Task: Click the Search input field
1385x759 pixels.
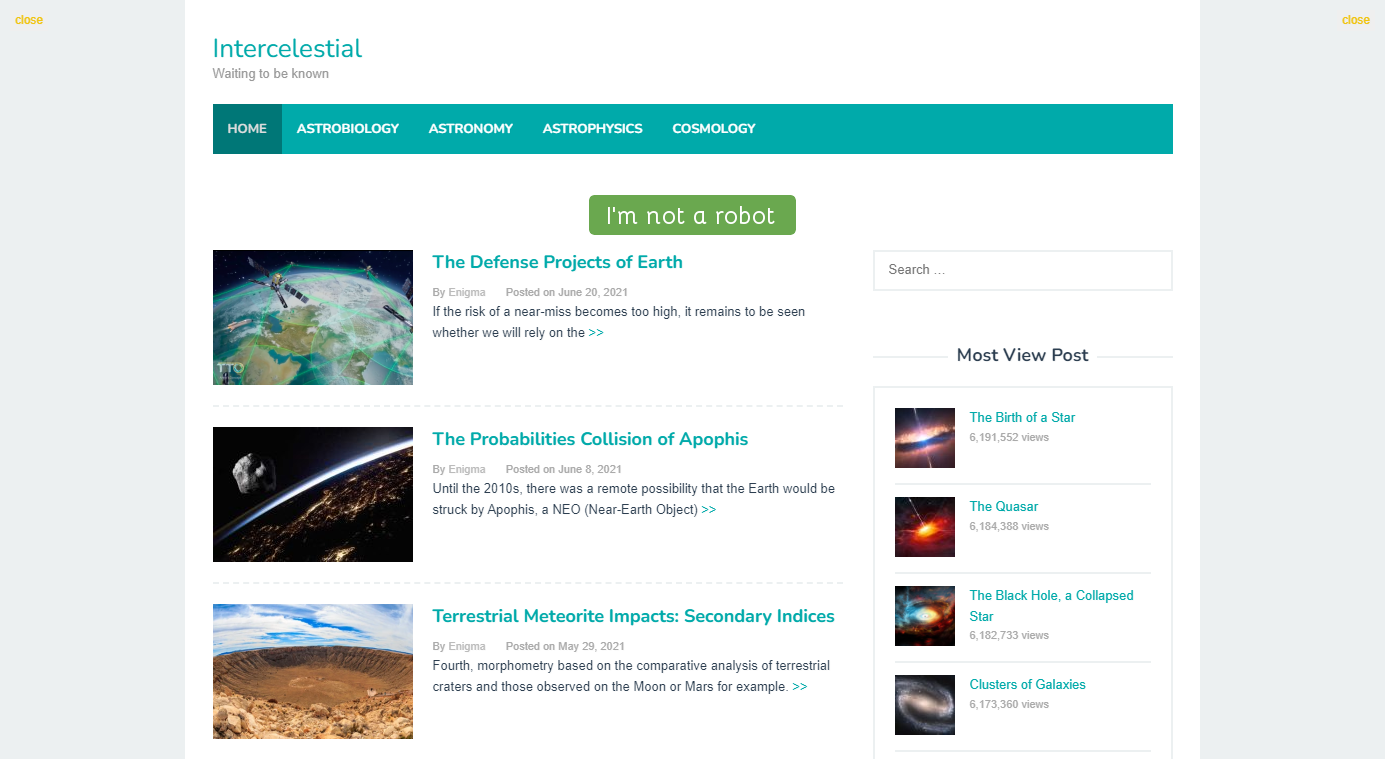Action: point(1023,270)
